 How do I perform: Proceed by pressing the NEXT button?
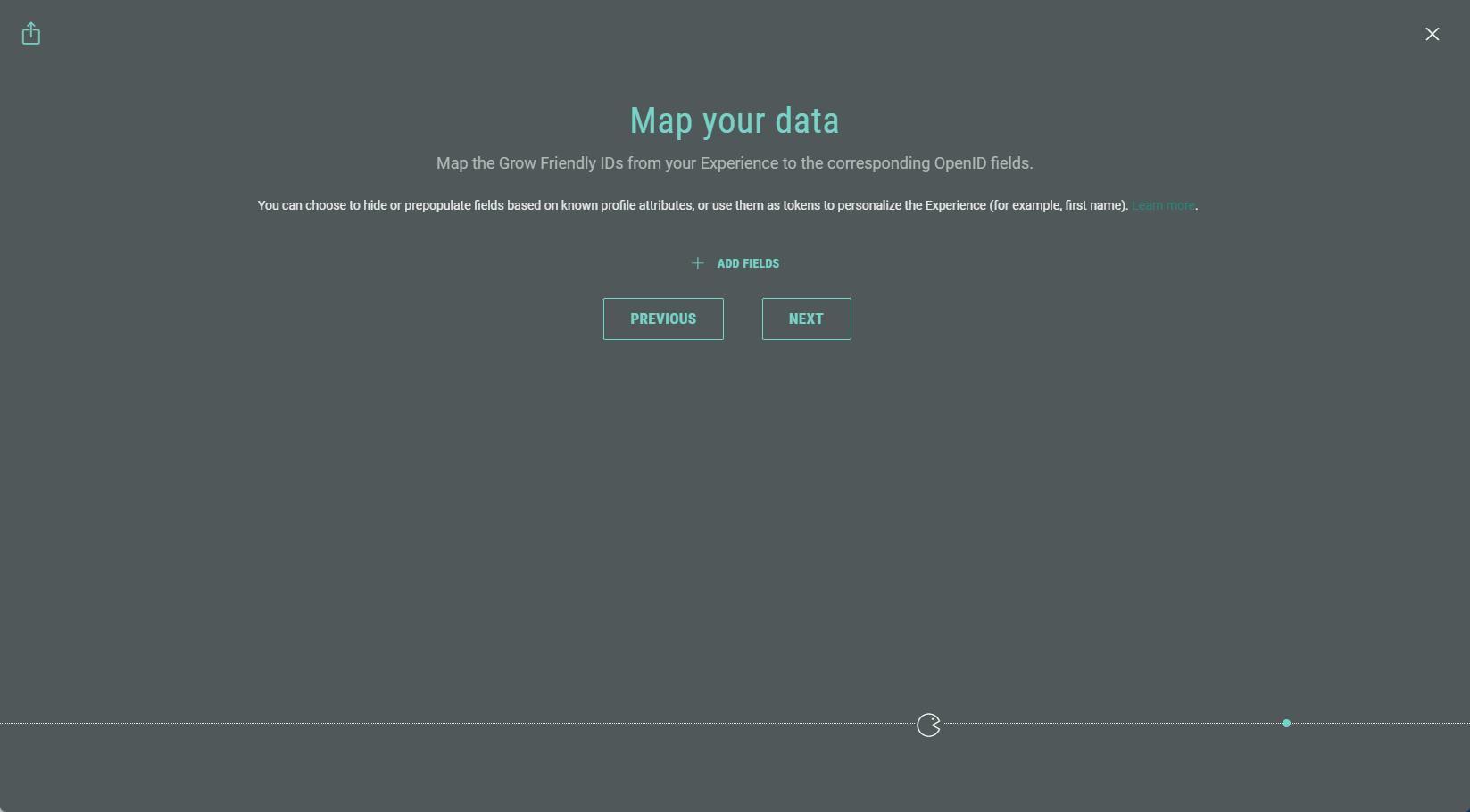(806, 319)
